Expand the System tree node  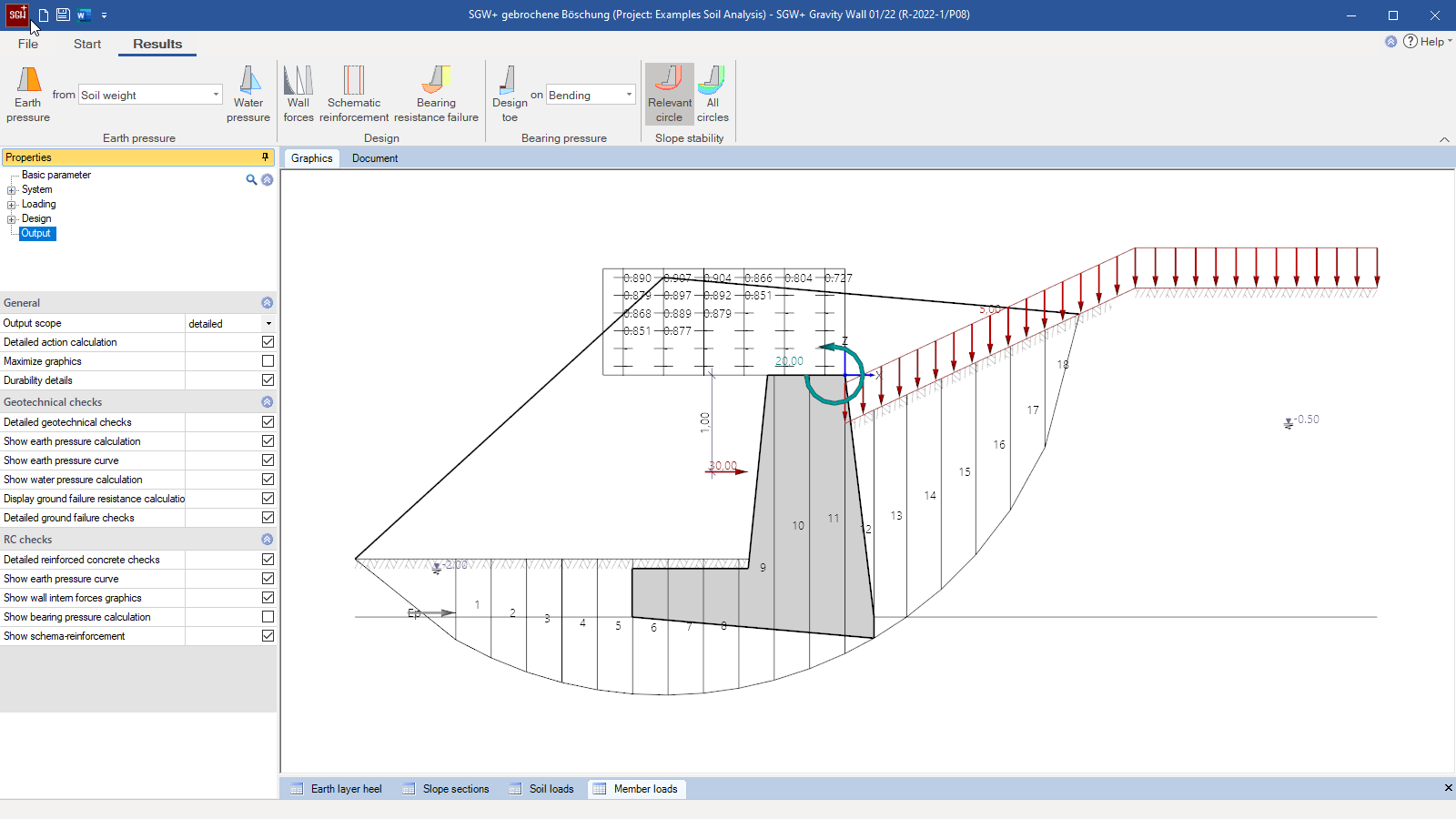point(12,190)
